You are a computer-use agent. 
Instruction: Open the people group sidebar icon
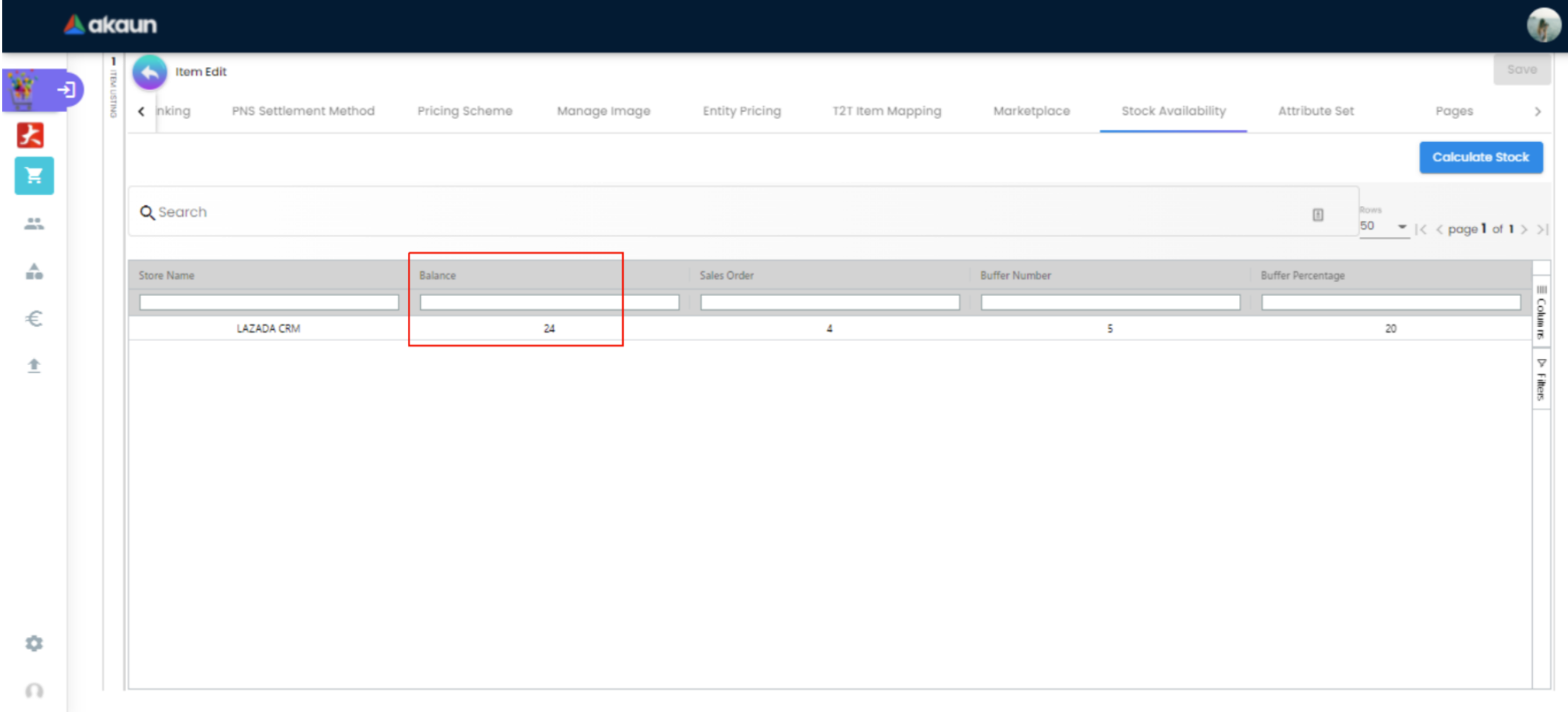[34, 223]
